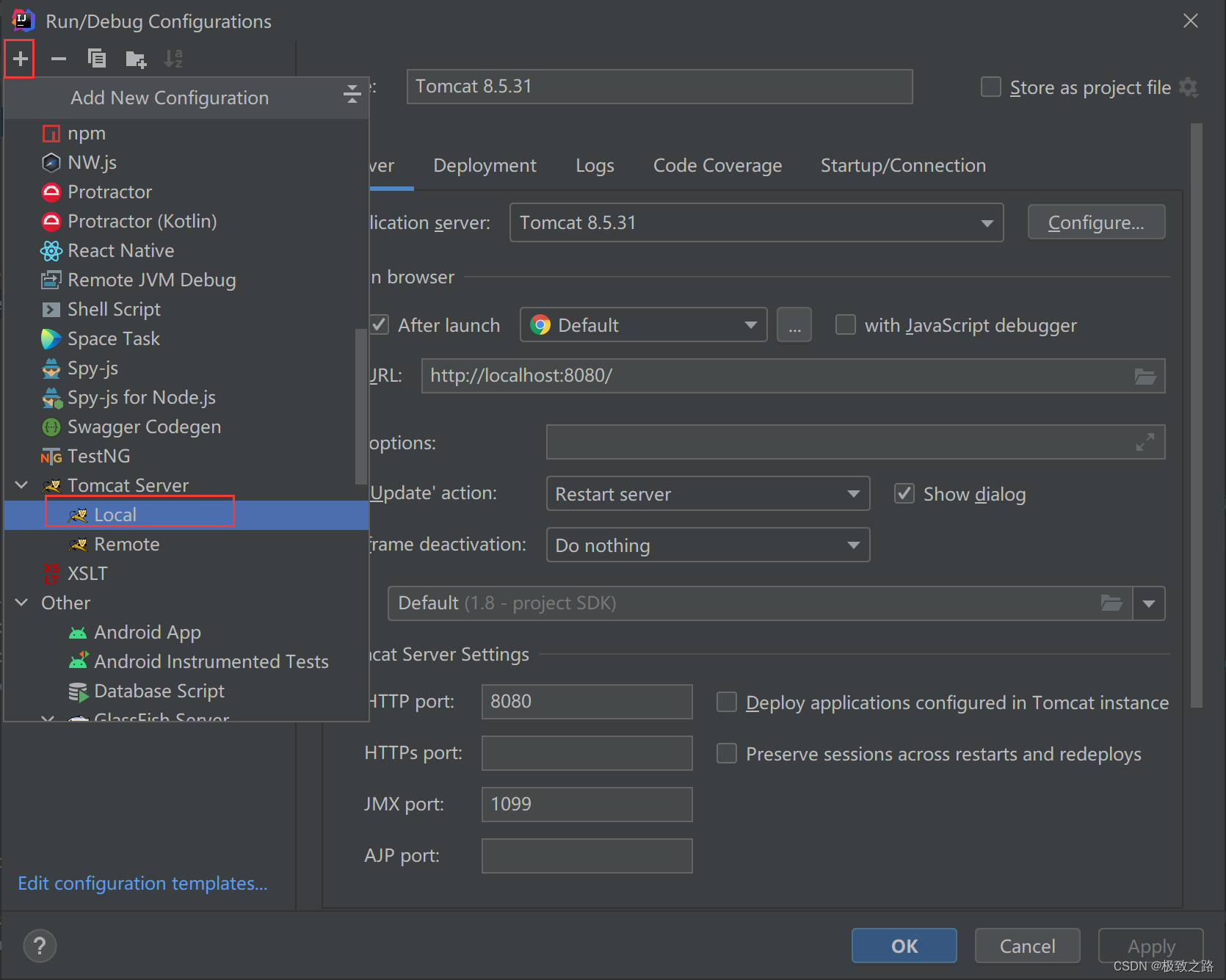Click the configuration Name field
The image size is (1226, 980).
[x=659, y=87]
